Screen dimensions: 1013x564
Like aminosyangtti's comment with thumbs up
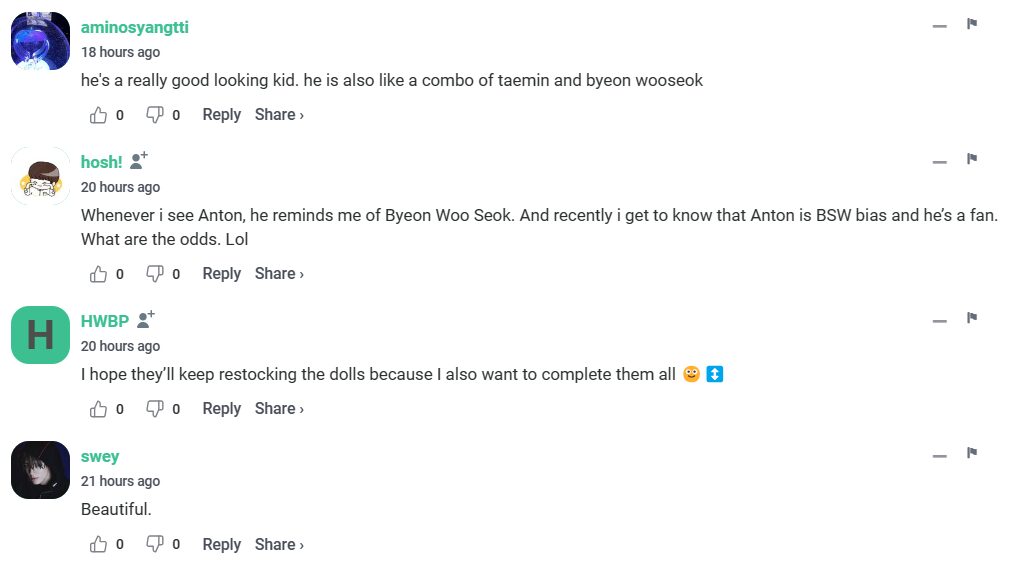98,115
